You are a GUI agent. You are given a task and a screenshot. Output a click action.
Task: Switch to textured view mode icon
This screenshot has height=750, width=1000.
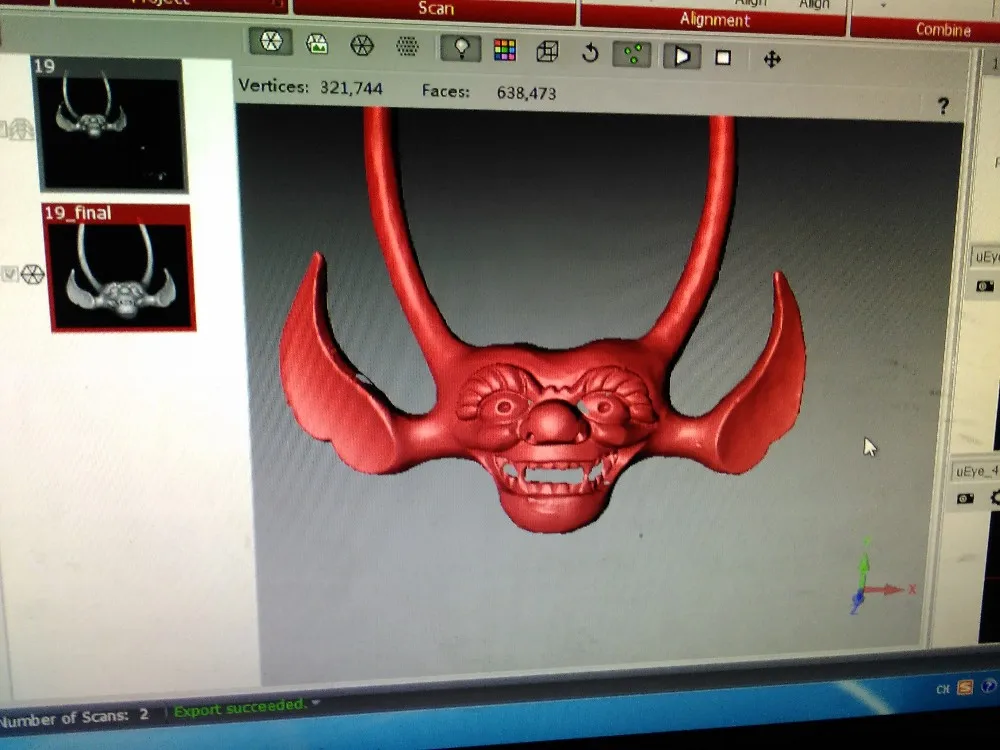coord(317,44)
